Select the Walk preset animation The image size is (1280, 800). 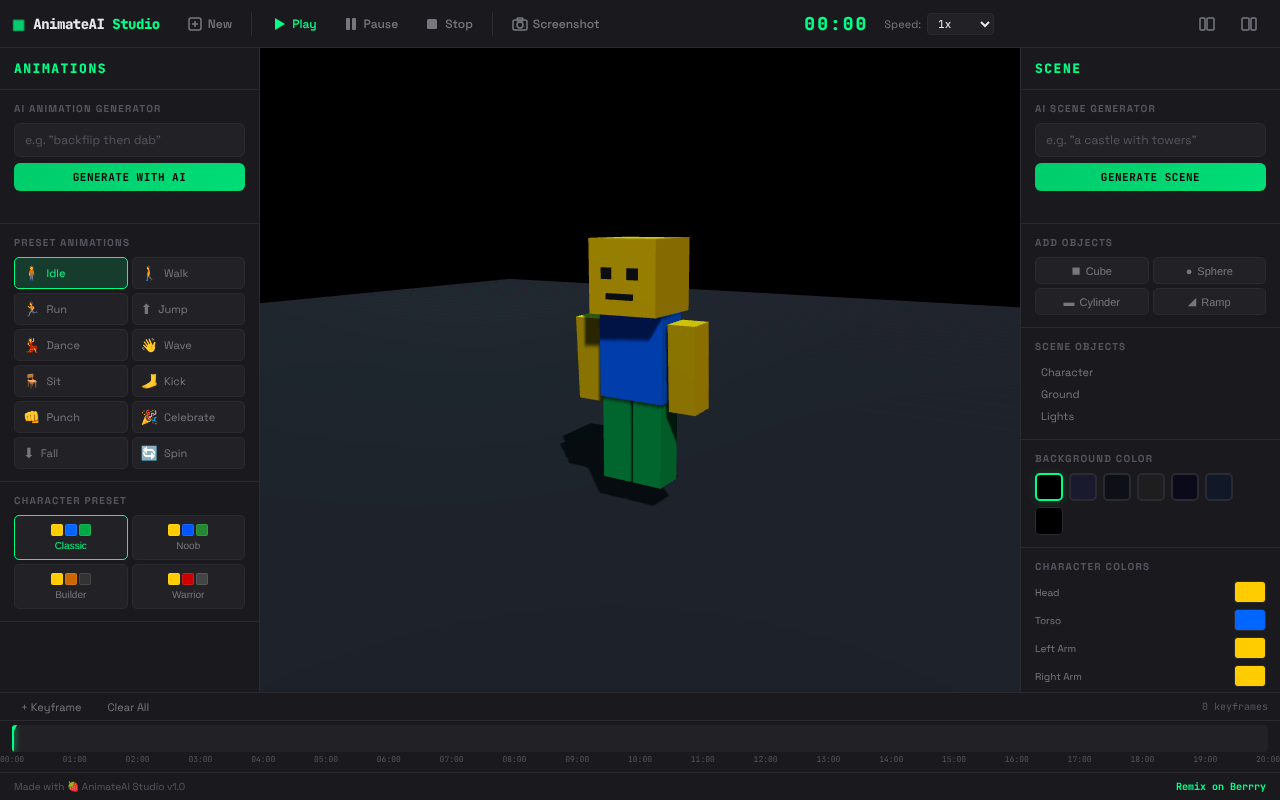[x=188, y=272]
